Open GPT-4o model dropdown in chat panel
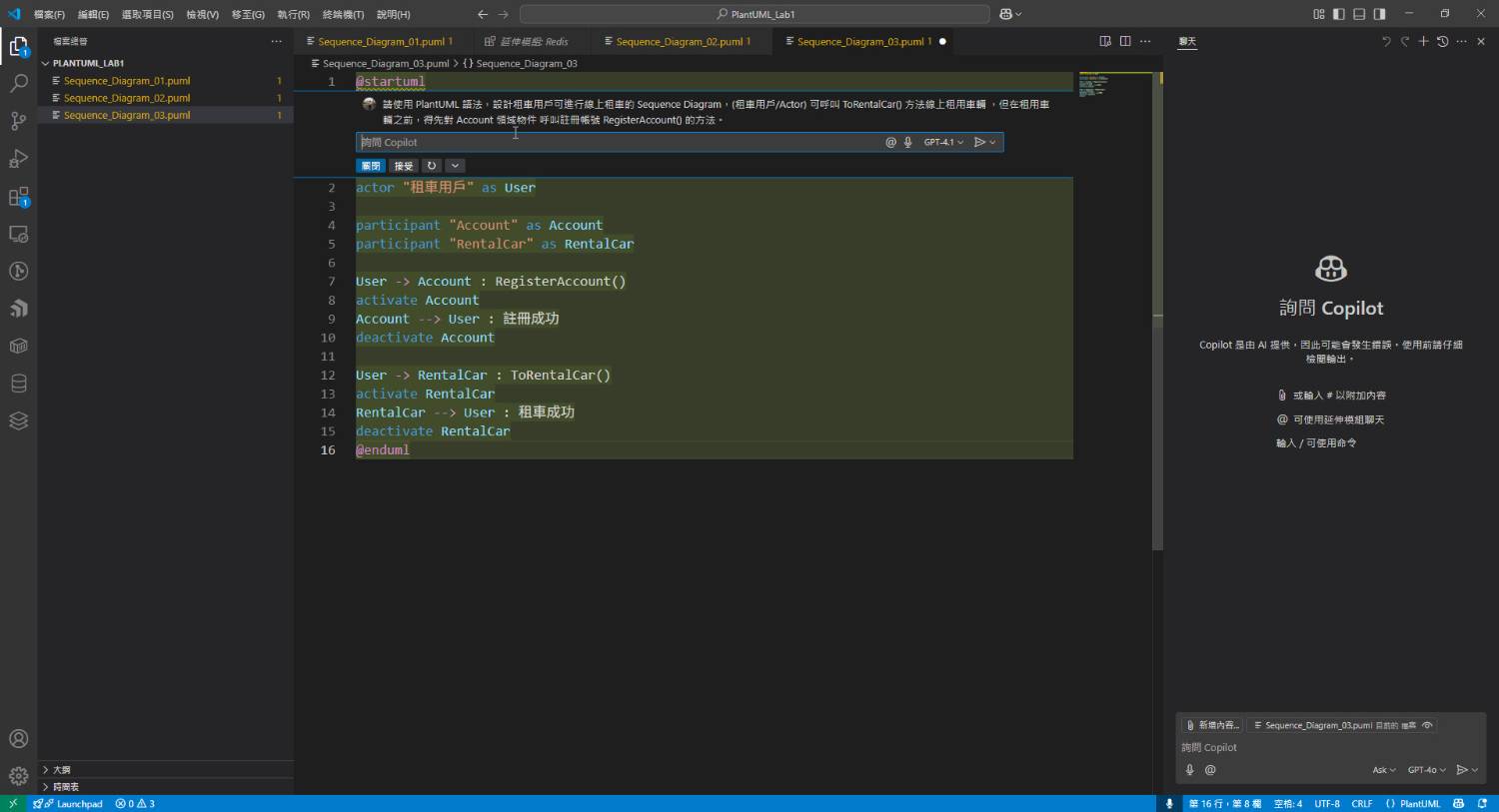This screenshot has width=1499, height=812. click(x=1427, y=770)
